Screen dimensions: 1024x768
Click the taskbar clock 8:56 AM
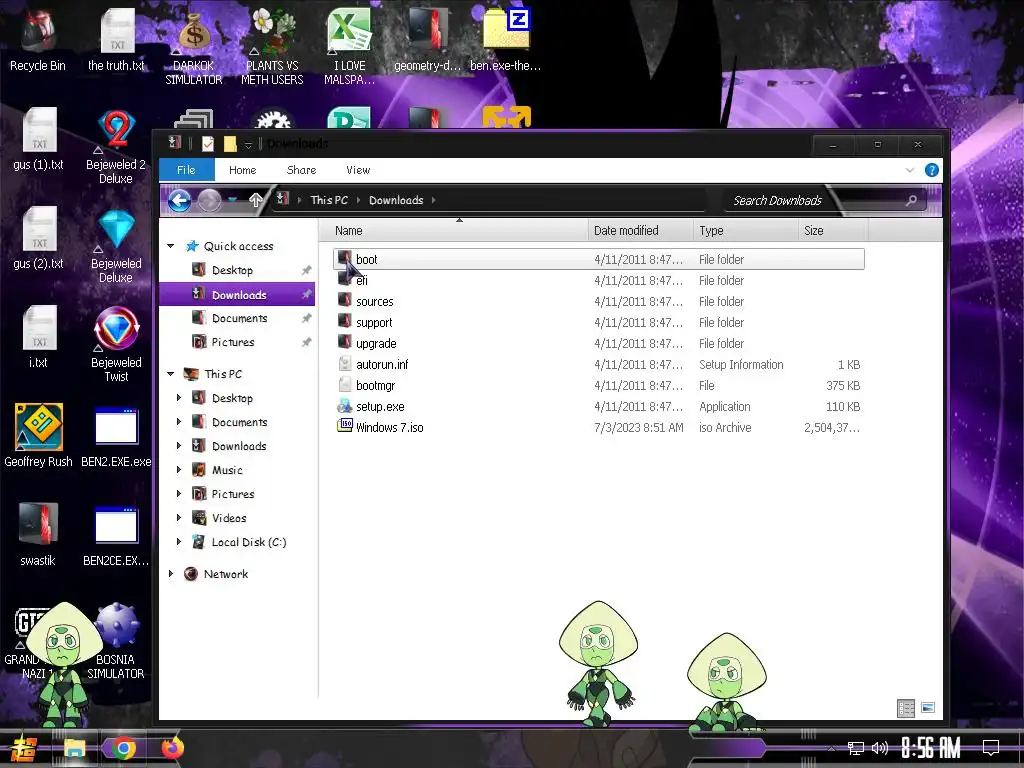[x=931, y=748]
